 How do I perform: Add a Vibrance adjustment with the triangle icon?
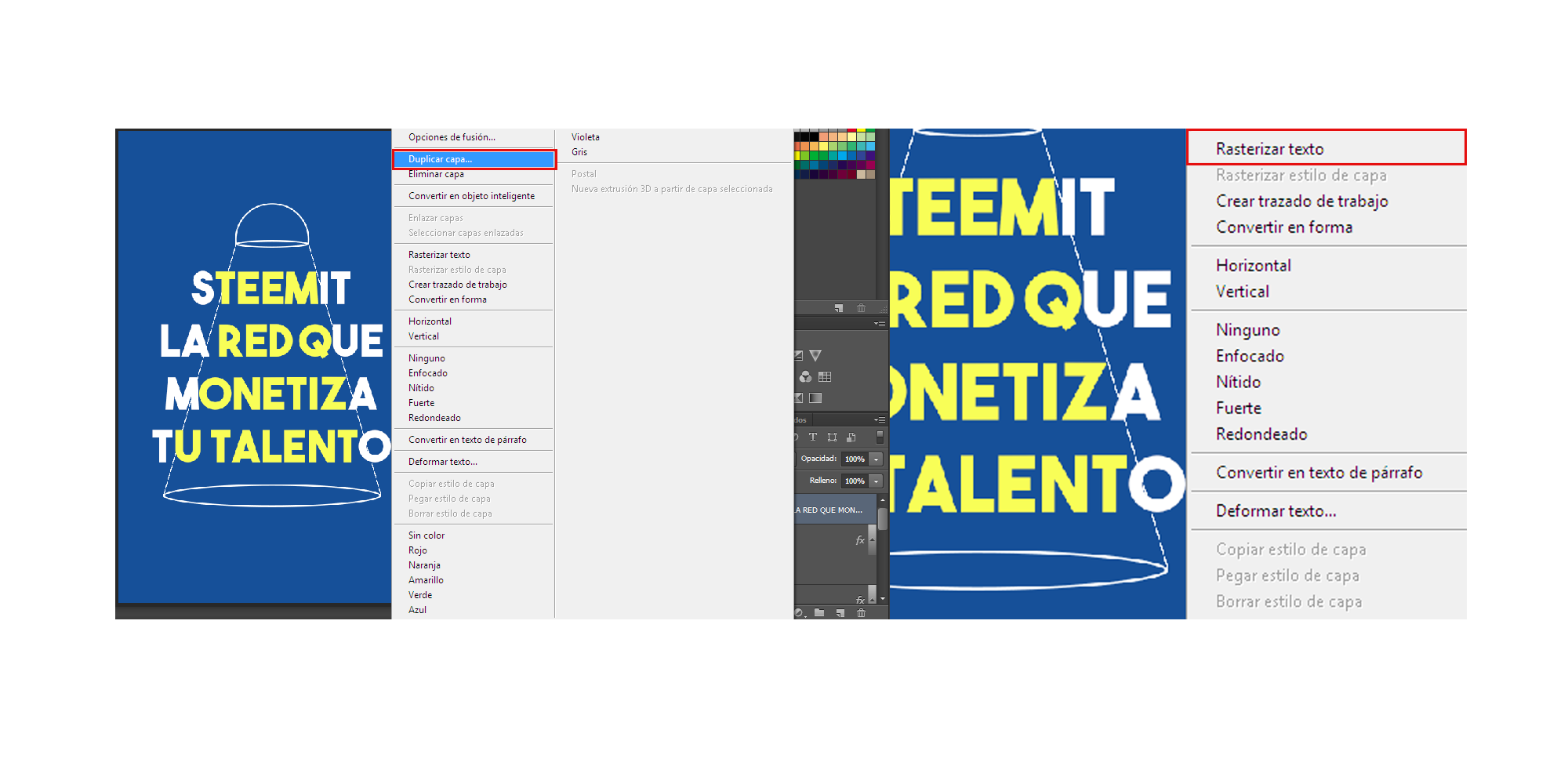815,355
